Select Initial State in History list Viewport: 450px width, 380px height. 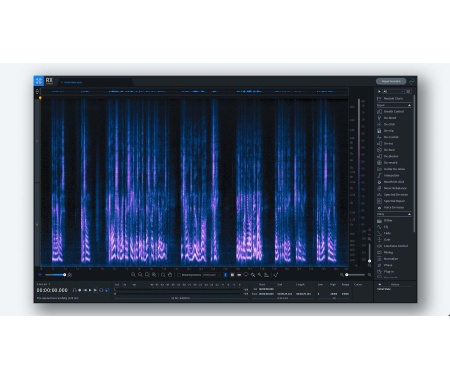tap(384, 289)
